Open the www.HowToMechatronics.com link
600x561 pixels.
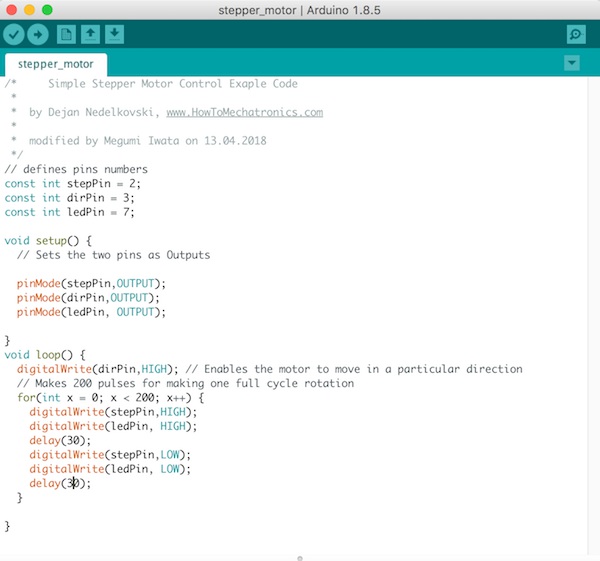tap(245, 112)
